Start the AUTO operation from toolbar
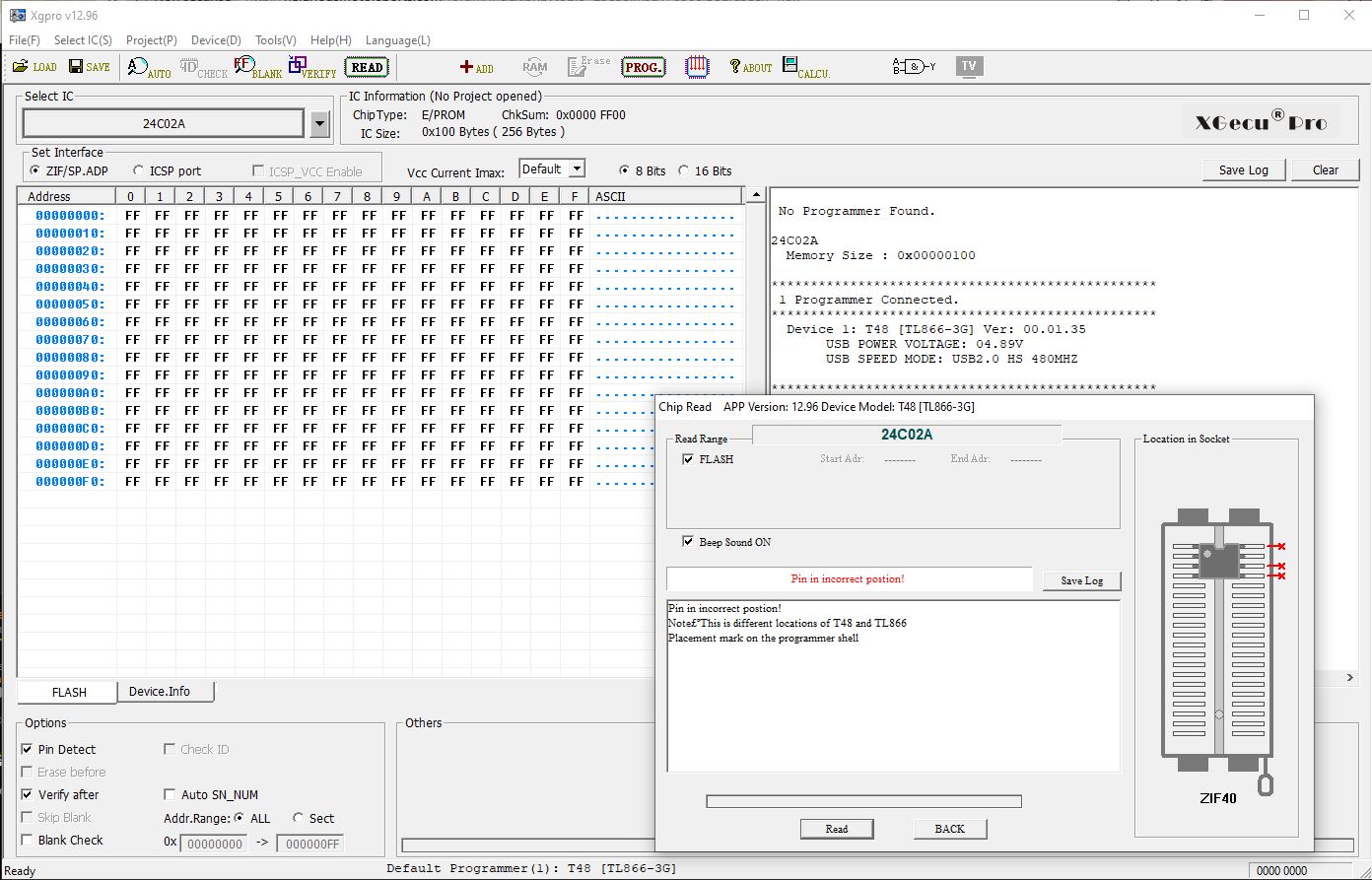This screenshot has width=1372, height=880. click(x=149, y=67)
